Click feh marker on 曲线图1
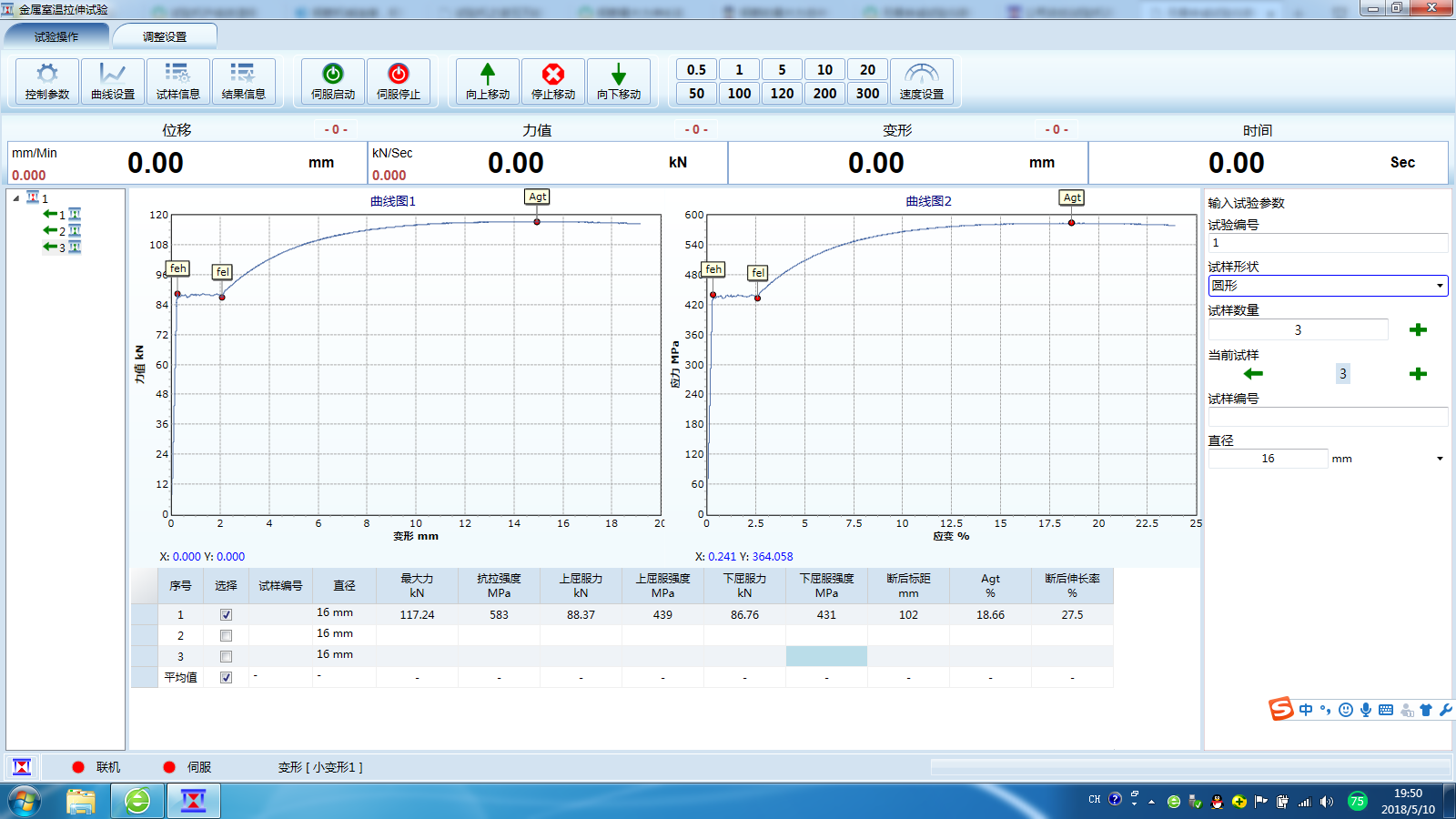The height and width of the screenshot is (819, 1456). [178, 268]
